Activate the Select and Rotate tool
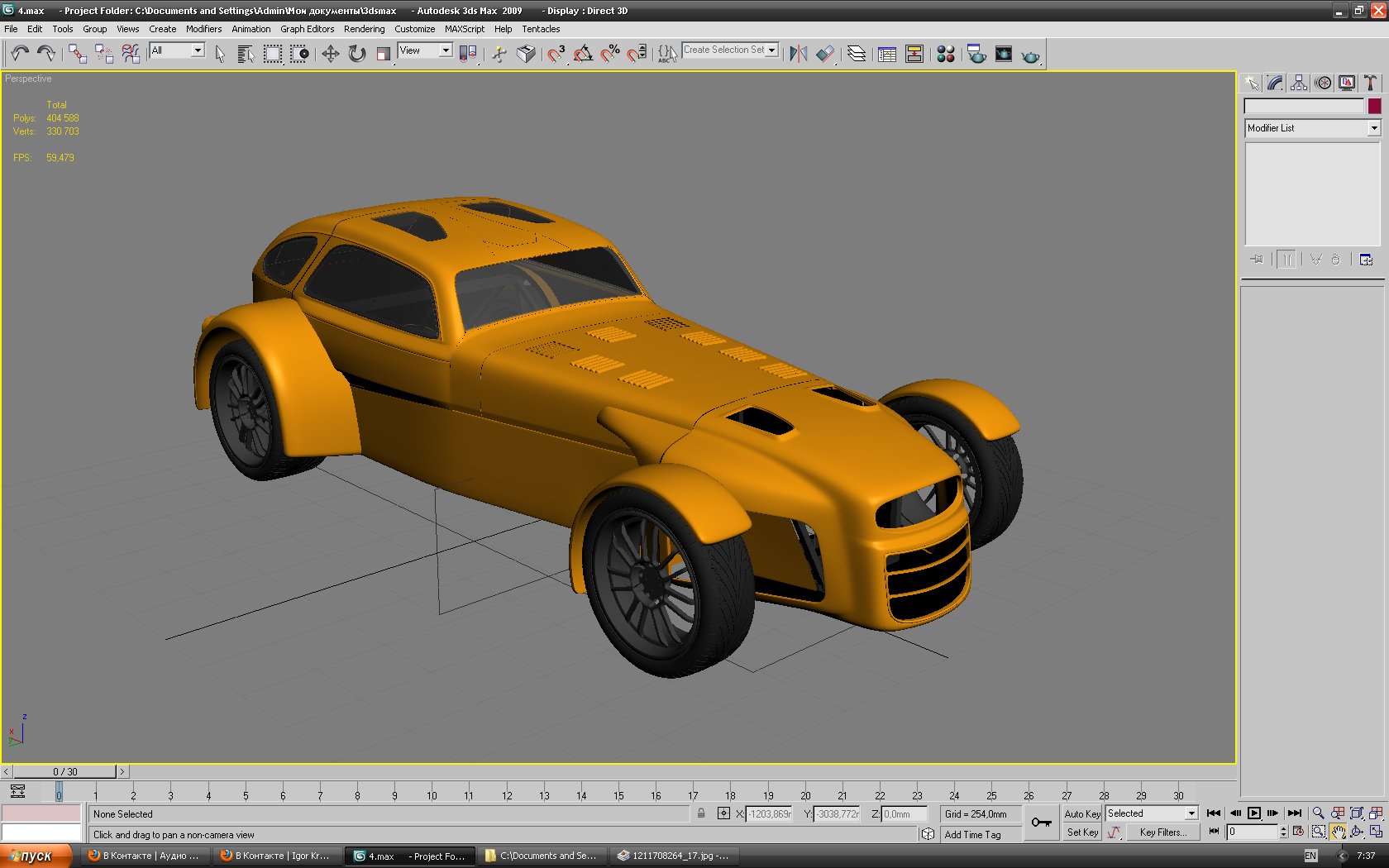 click(x=356, y=54)
